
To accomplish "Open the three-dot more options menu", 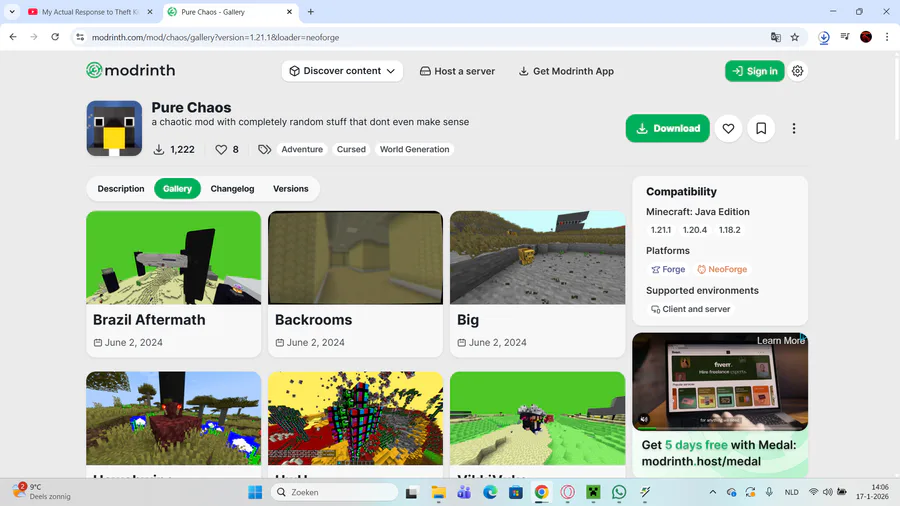I will pyautogui.click(x=794, y=129).
